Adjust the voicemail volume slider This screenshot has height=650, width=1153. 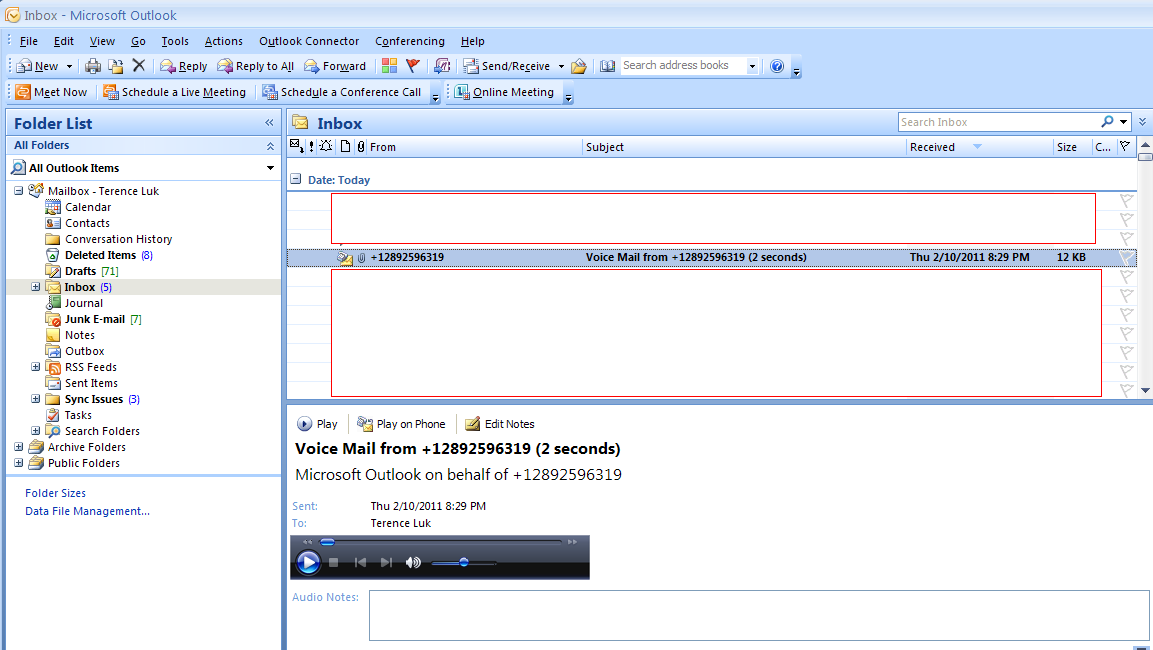(x=463, y=562)
